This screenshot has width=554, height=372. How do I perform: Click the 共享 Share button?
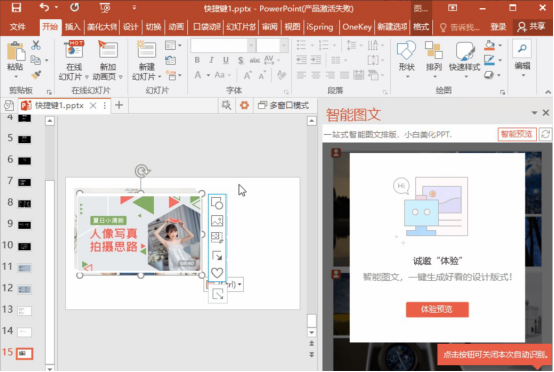531,27
